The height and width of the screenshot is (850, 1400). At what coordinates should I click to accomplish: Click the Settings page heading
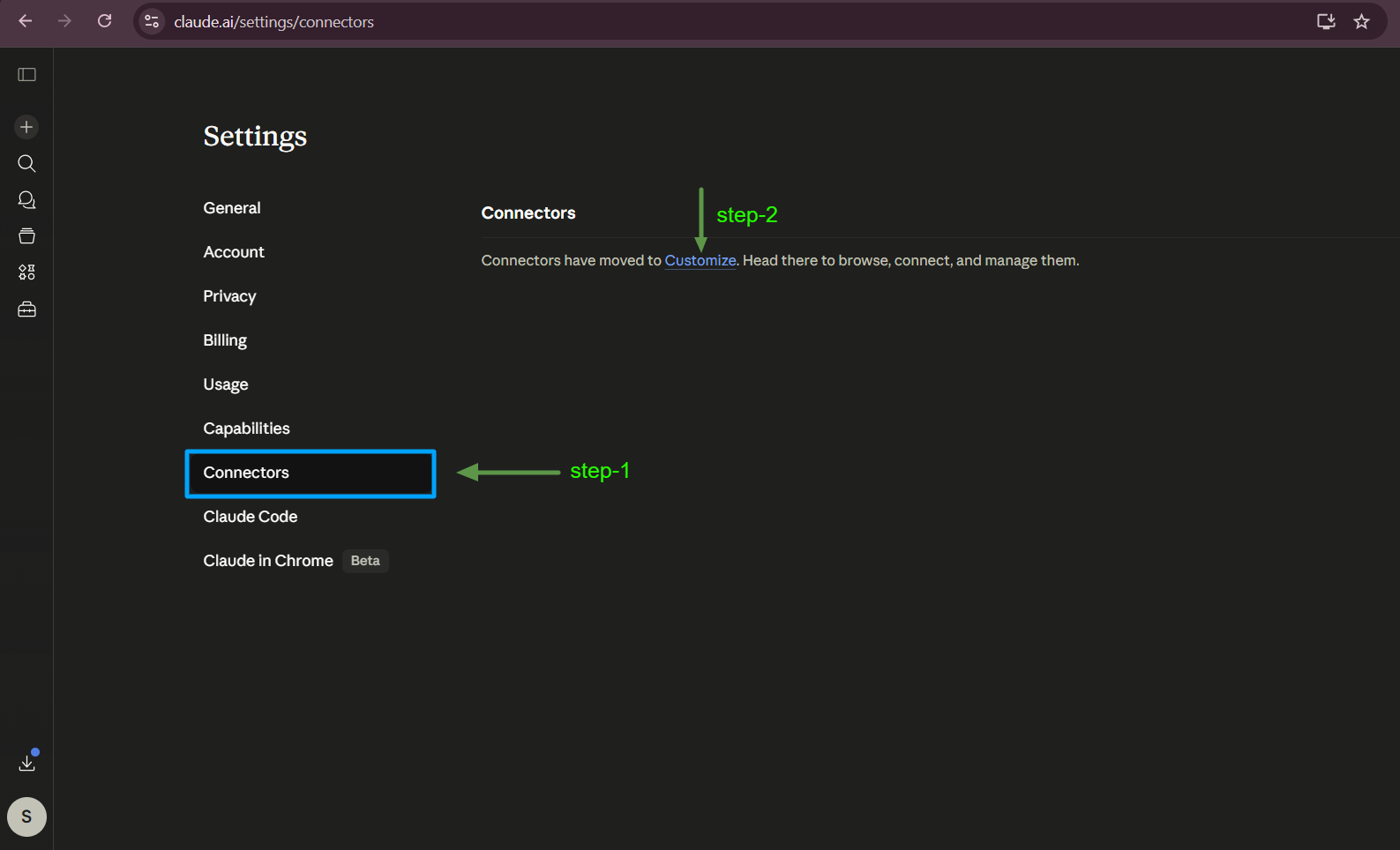255,137
